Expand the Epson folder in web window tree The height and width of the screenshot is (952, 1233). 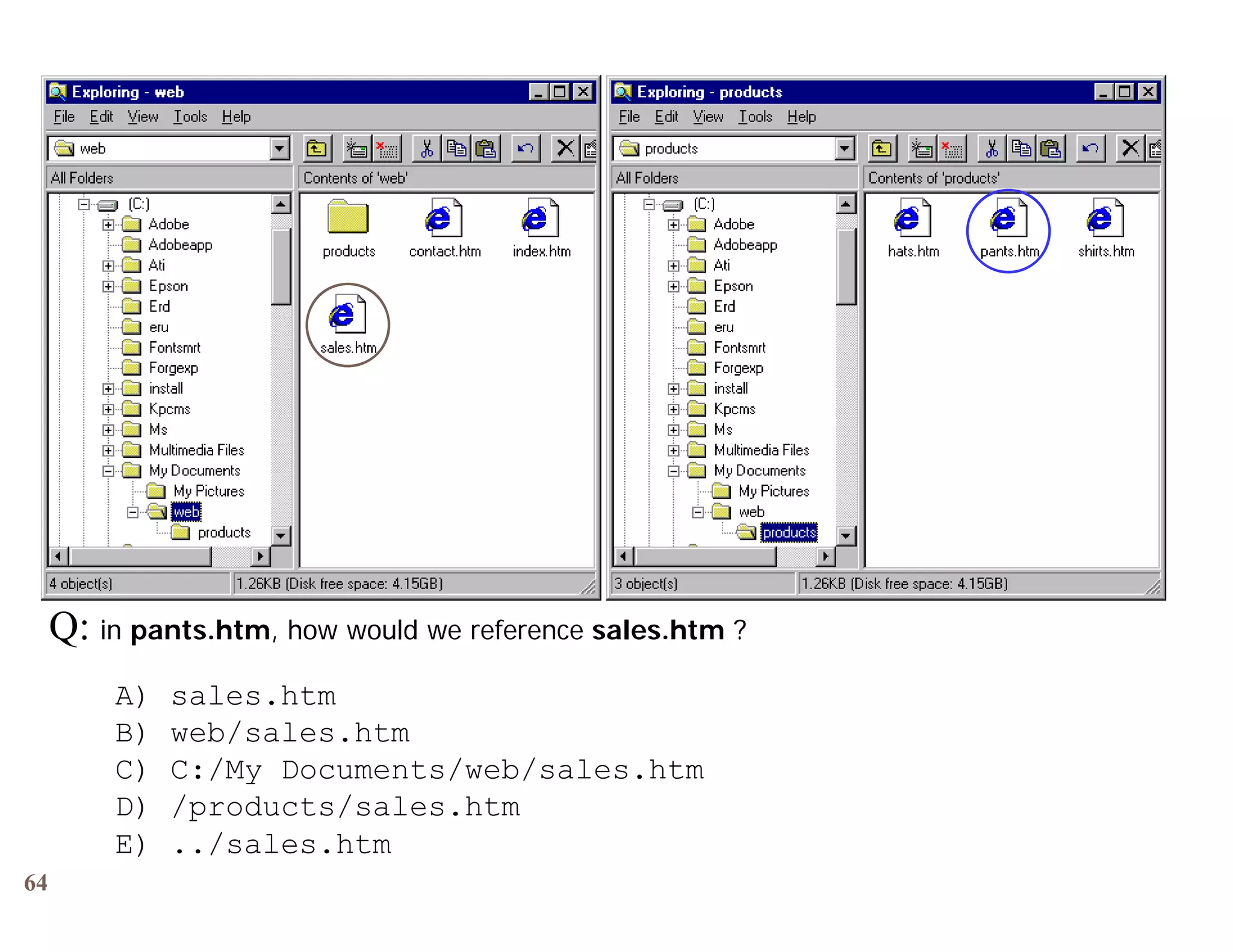[108, 286]
